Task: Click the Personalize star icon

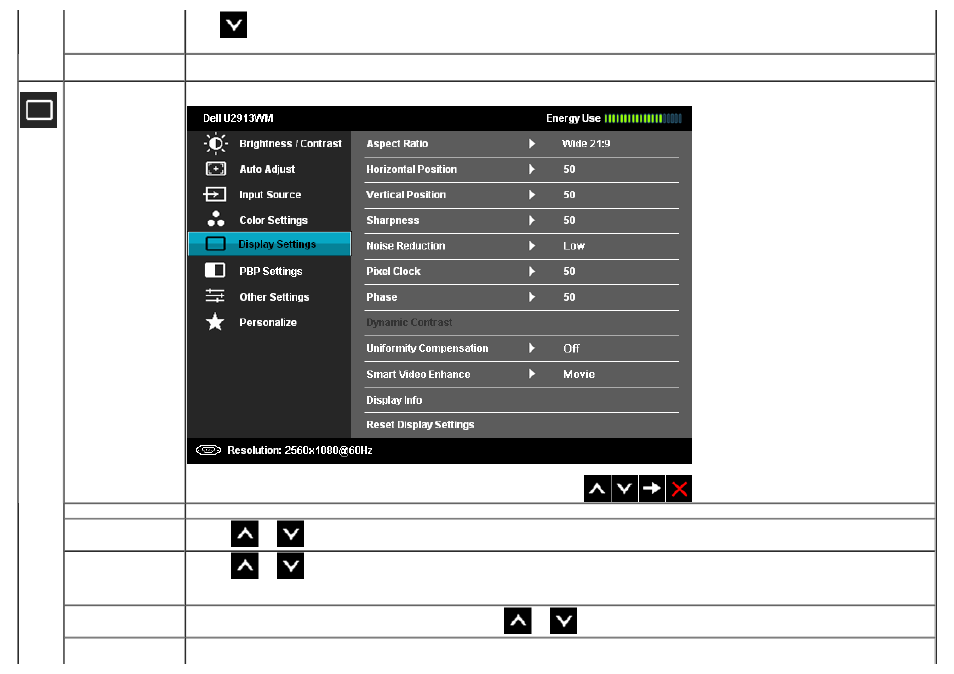Action: (x=215, y=322)
